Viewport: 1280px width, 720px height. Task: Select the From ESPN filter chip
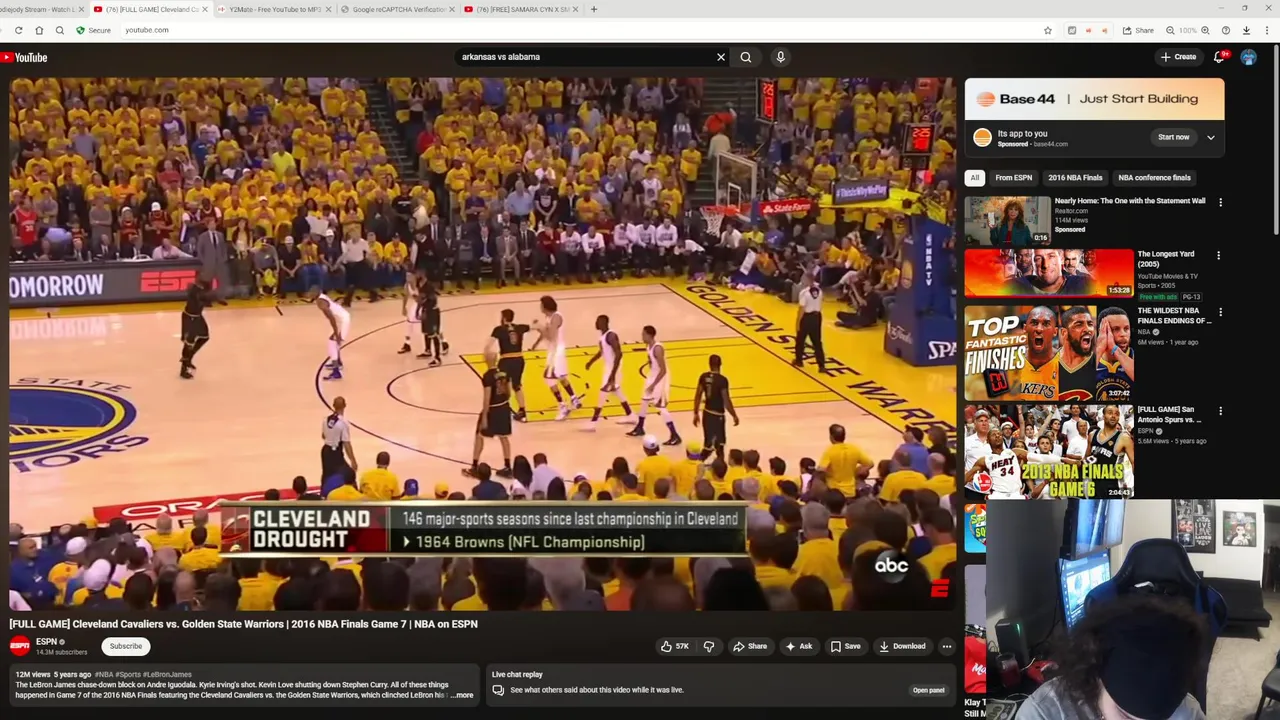[1013, 178]
